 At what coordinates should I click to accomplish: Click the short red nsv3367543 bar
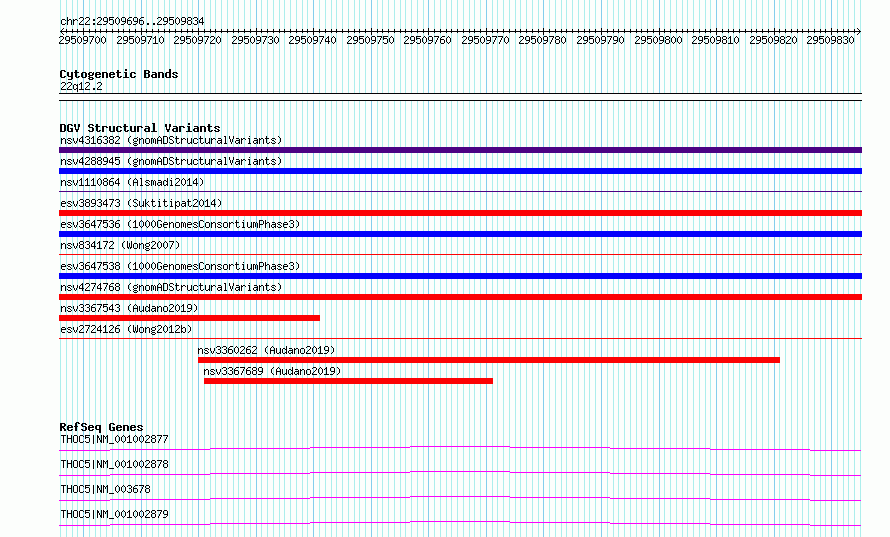point(190,318)
